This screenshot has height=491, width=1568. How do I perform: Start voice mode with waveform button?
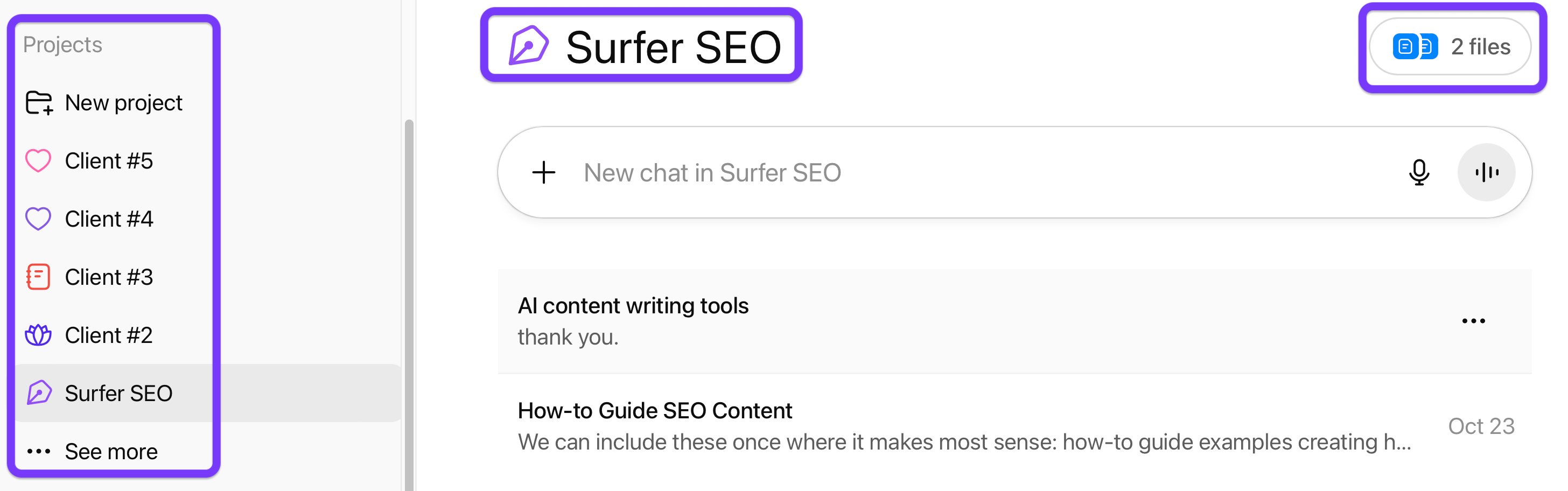[x=1486, y=172]
